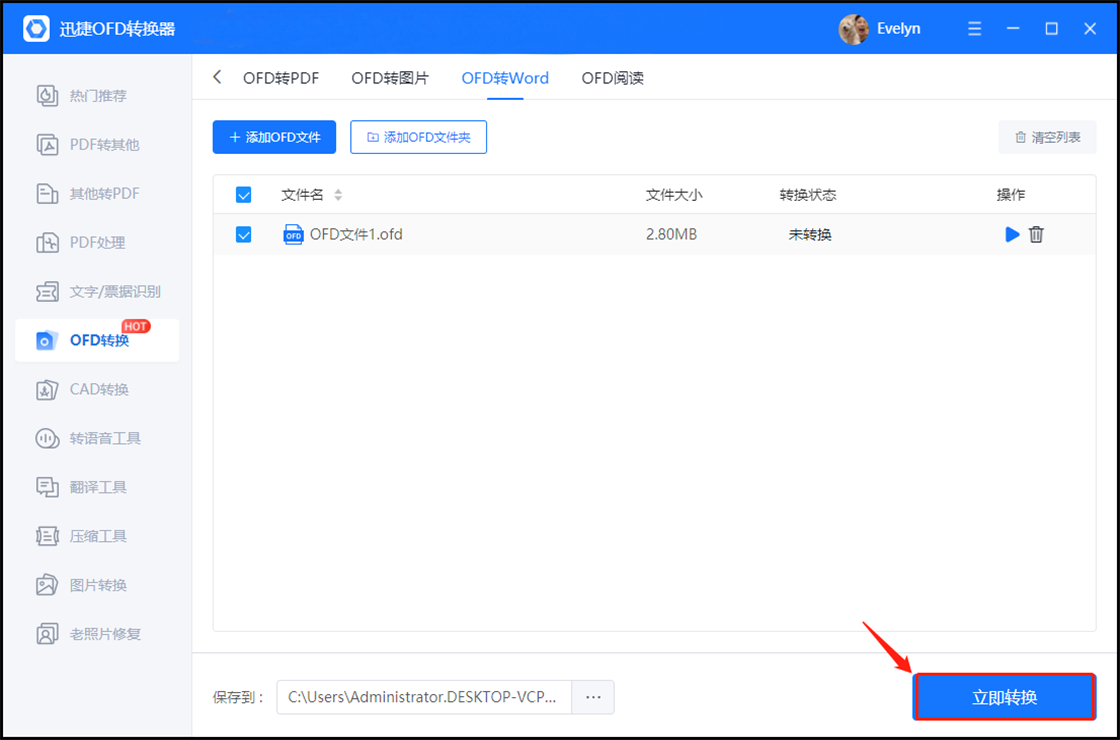The image size is (1120, 740).
Task: Select the OFD文件1.ofd file name
Action: click(x=356, y=234)
